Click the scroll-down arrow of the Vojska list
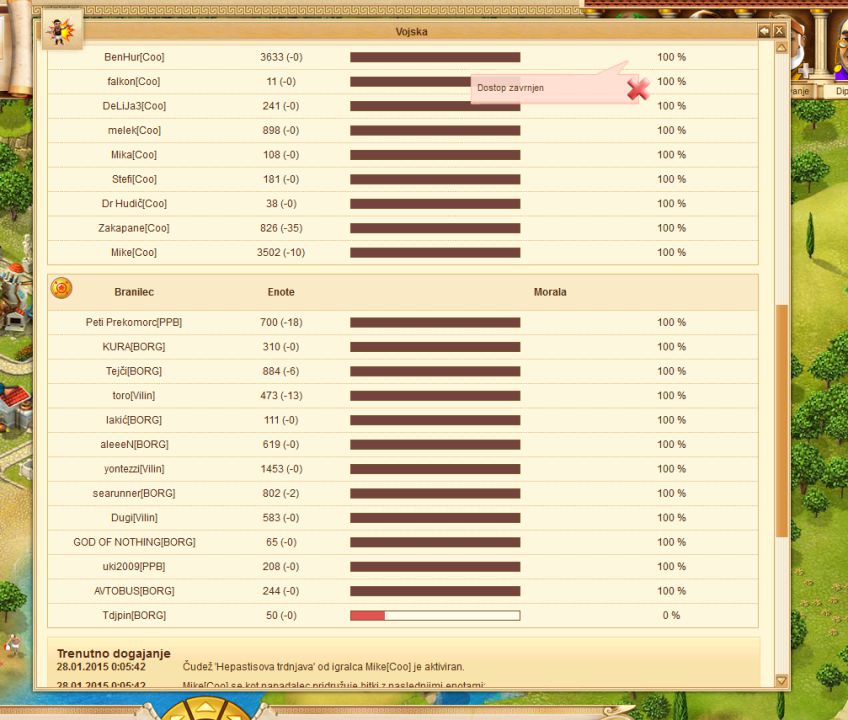This screenshot has width=848, height=720. (x=781, y=681)
